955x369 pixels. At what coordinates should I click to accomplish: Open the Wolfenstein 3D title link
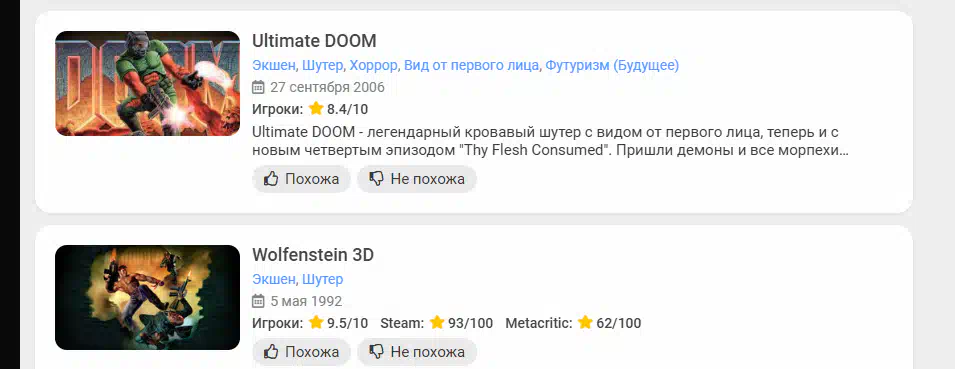click(313, 255)
